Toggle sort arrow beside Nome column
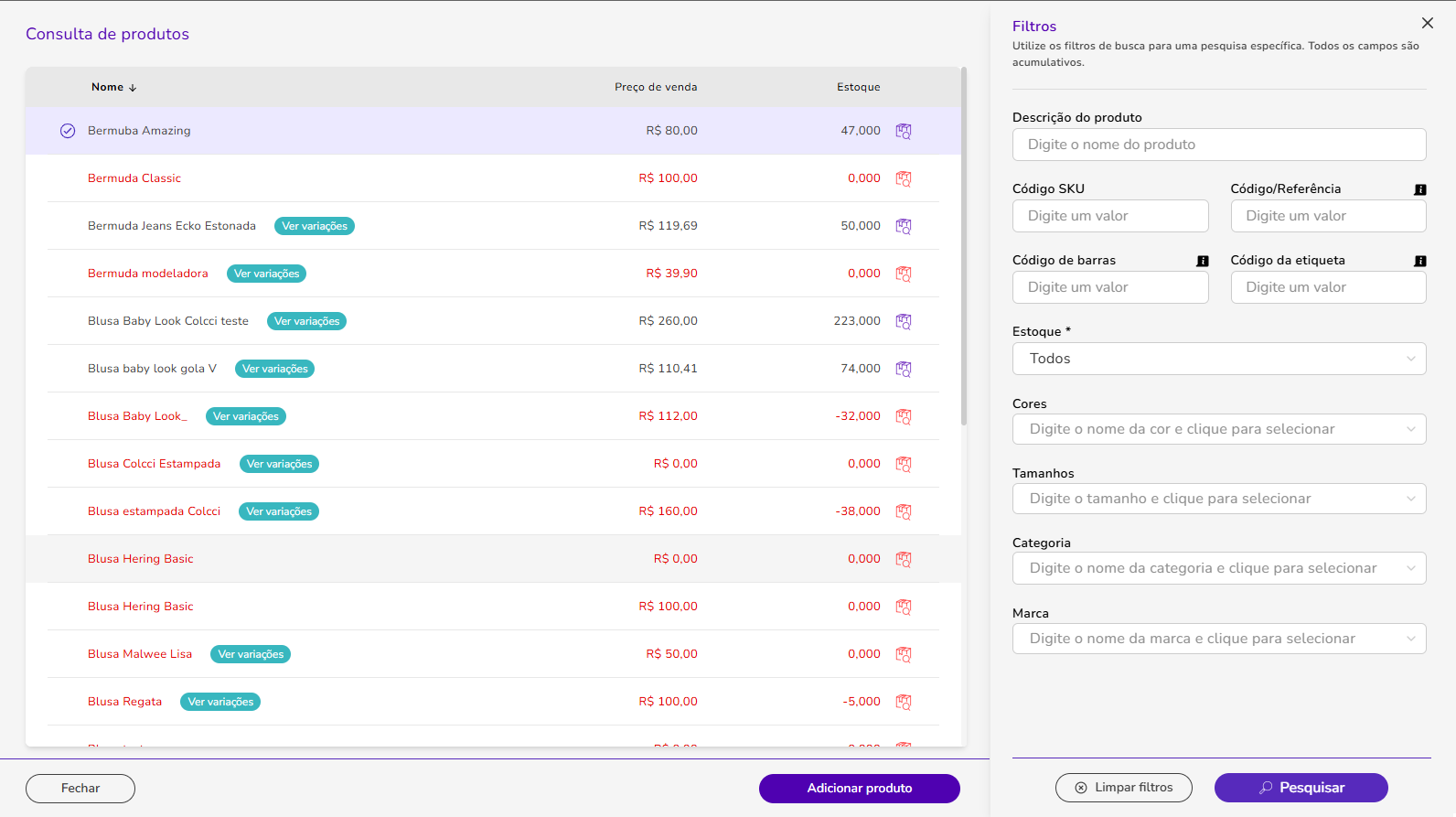This screenshot has height=817, width=1456. pos(133,88)
